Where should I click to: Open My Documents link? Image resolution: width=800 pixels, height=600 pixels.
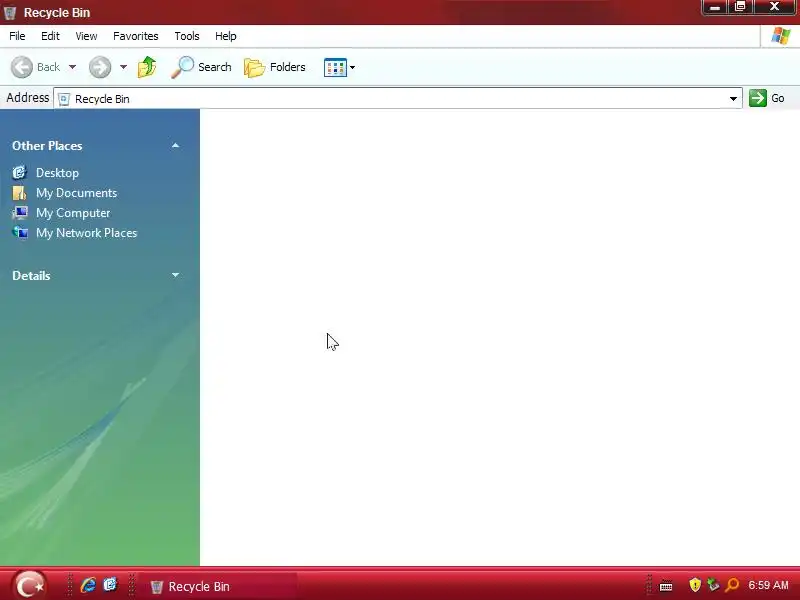(77, 193)
